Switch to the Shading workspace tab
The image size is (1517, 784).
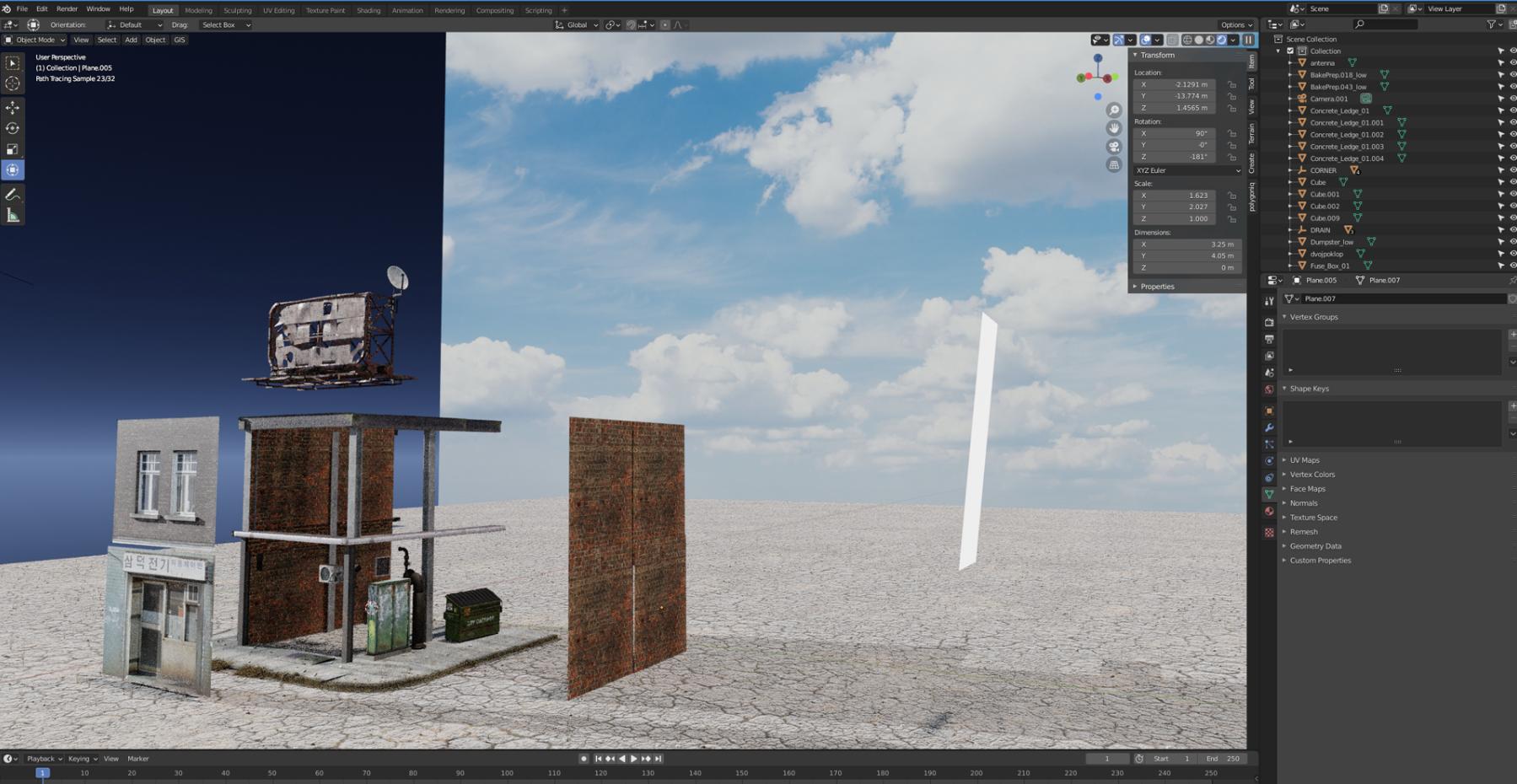tap(368, 11)
